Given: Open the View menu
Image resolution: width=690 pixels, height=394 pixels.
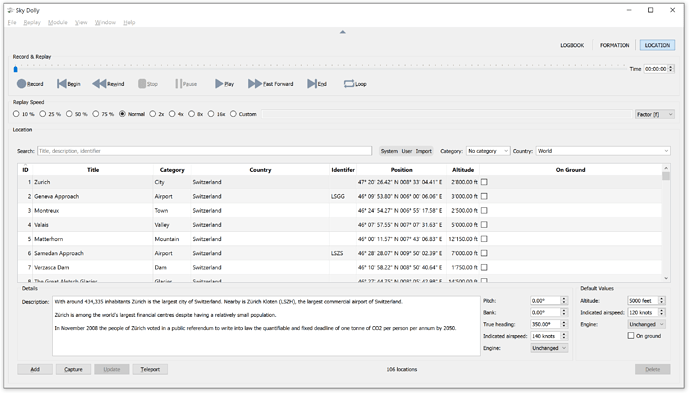Looking at the screenshot, I should point(81,22).
